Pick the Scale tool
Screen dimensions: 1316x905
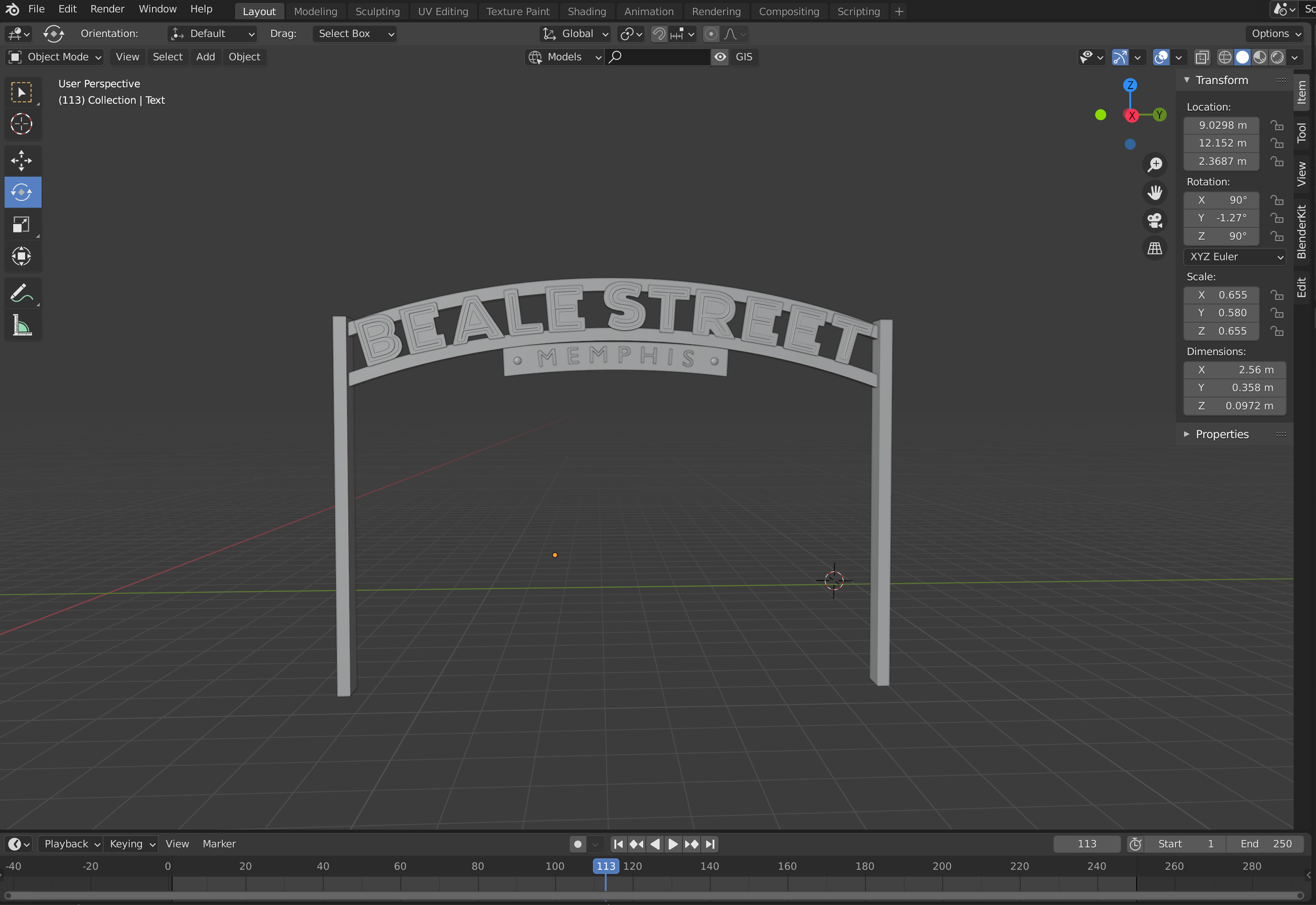(x=22, y=225)
